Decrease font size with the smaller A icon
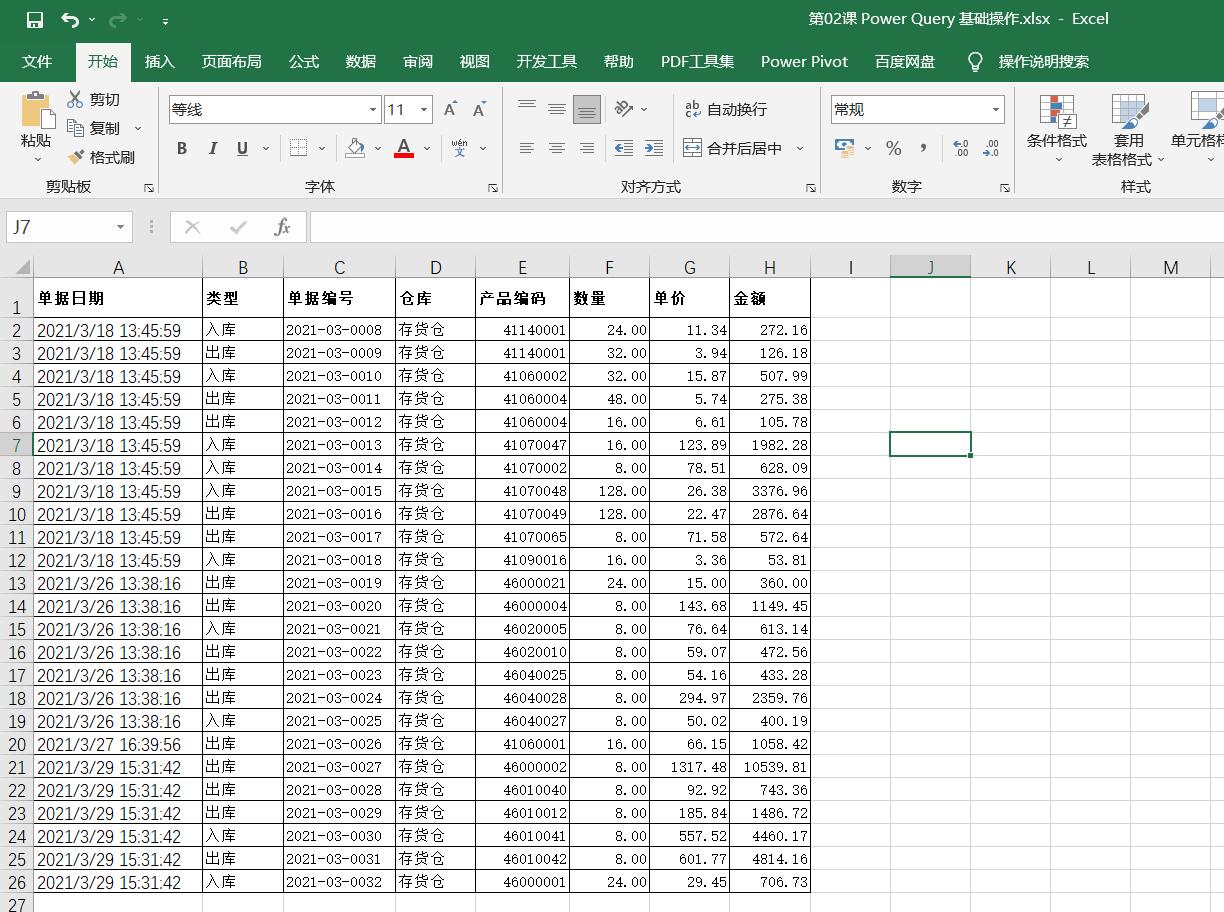Screen dimensions: 1224x912 click(479, 109)
